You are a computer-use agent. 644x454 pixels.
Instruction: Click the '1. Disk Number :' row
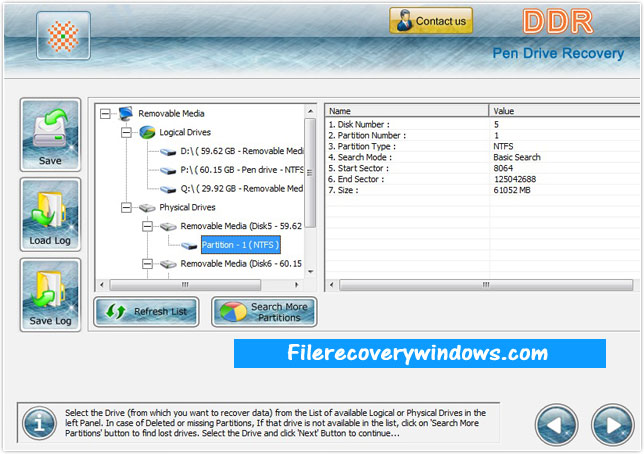[x=483, y=124]
